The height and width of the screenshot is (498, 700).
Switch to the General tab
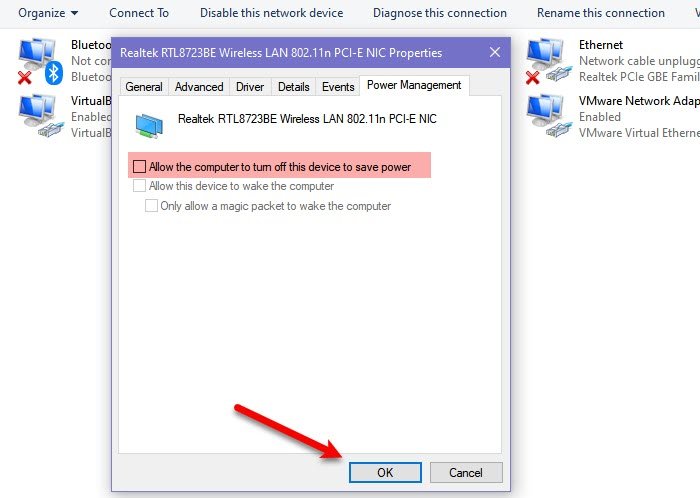[144, 87]
